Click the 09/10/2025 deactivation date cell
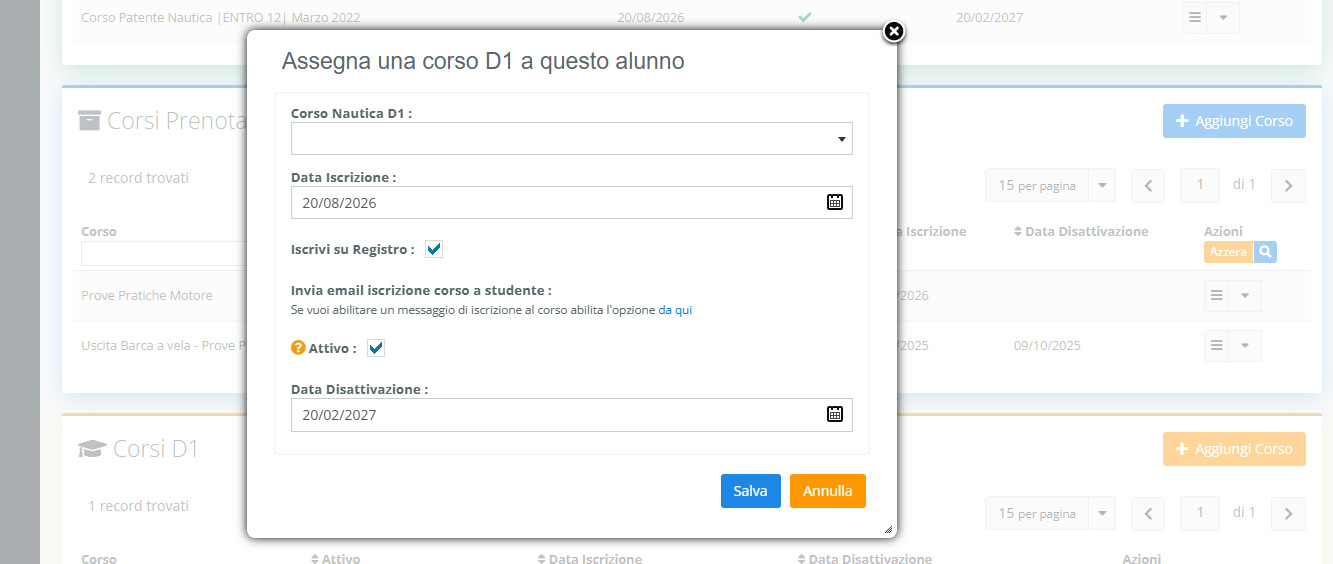The height and width of the screenshot is (564, 1333). tap(1046, 346)
